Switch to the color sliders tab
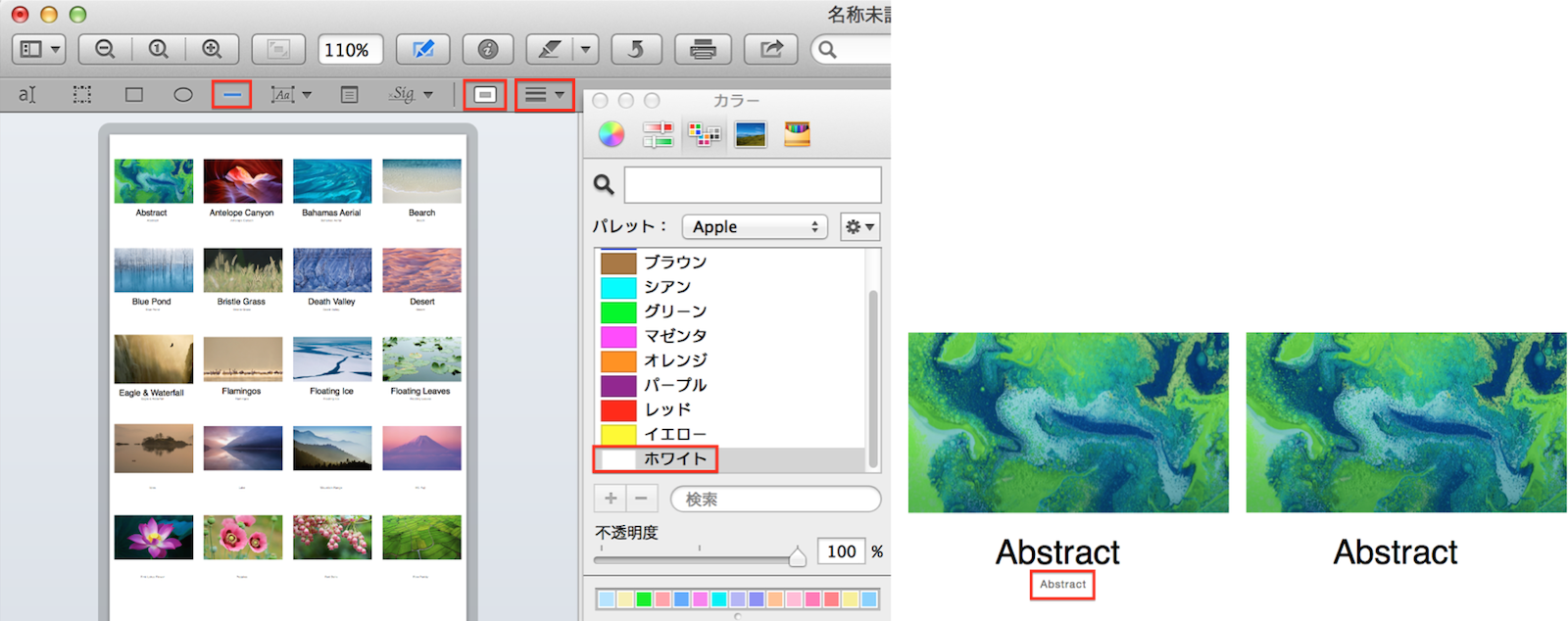The height and width of the screenshot is (621, 1568). [658, 134]
